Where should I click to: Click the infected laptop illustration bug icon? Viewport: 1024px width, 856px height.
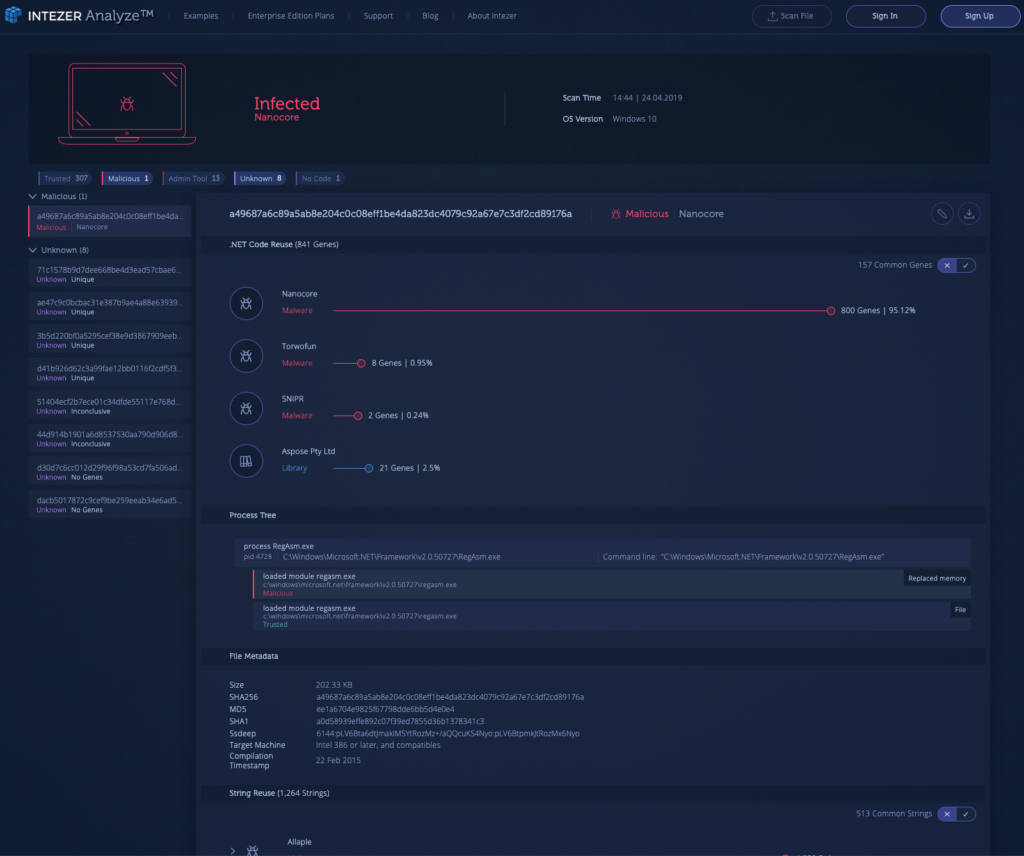(126, 103)
